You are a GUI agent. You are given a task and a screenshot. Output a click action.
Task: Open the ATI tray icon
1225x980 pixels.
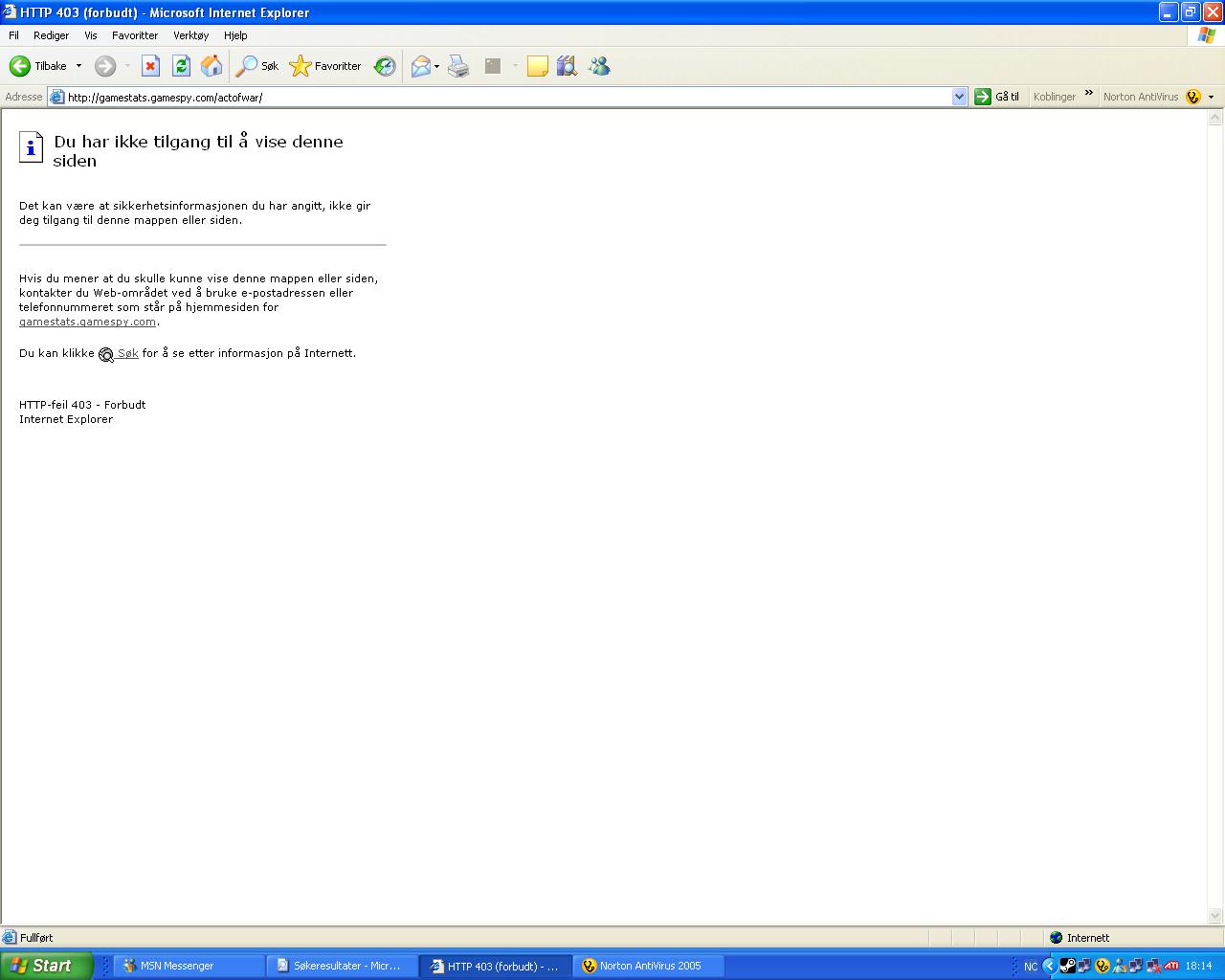[x=1171, y=966]
